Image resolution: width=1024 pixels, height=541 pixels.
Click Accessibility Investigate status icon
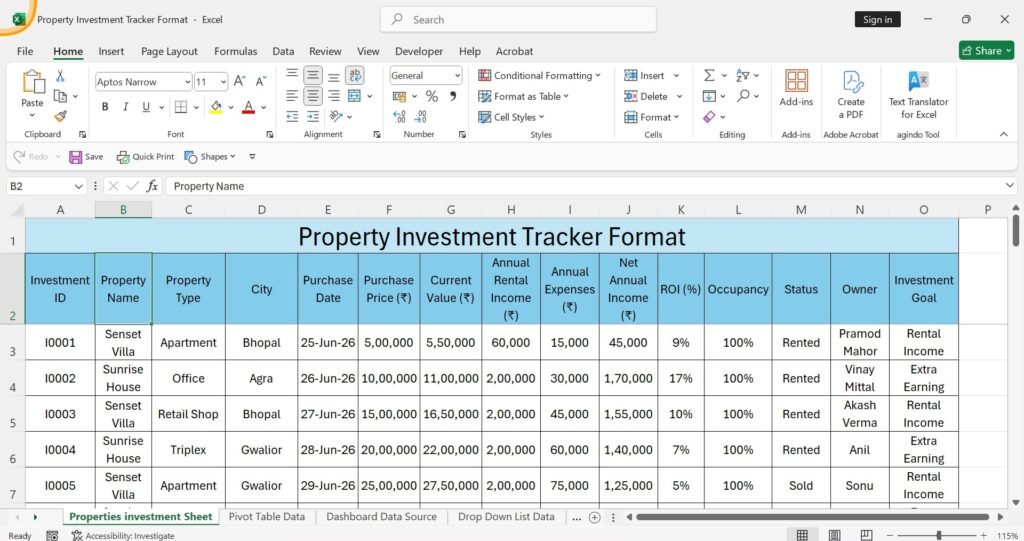[77, 536]
